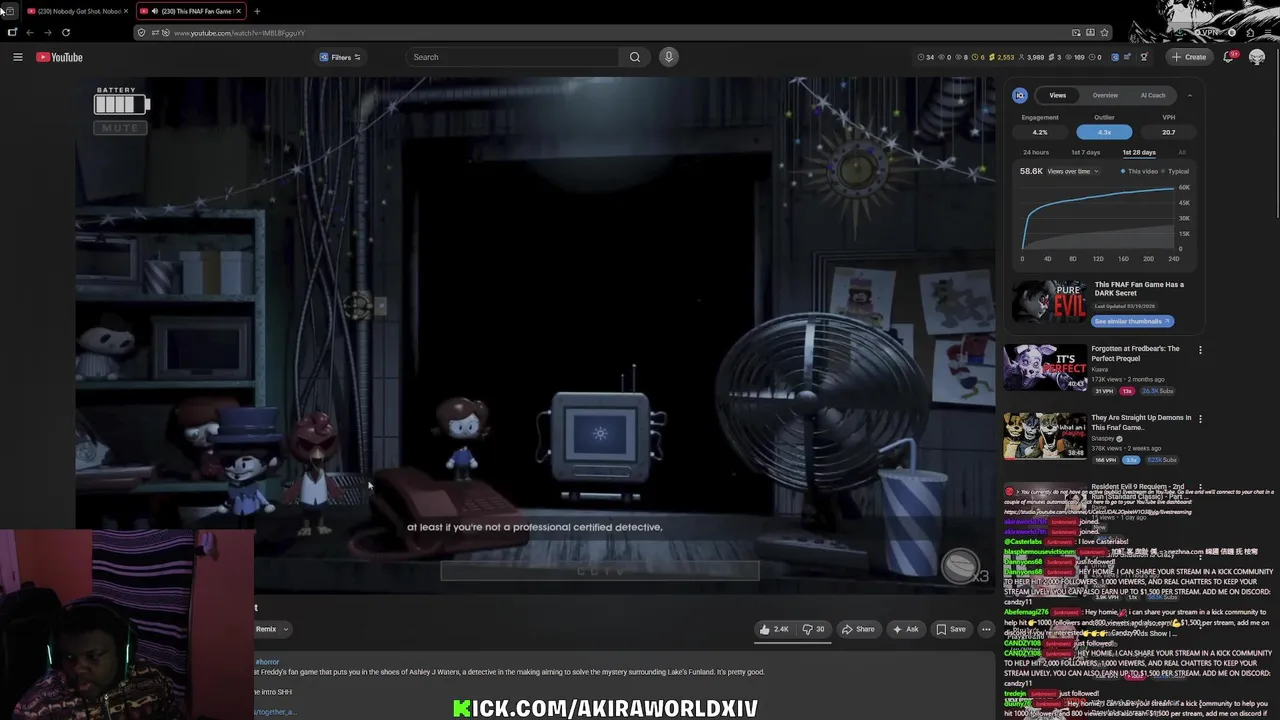Click the MUTE indicator in the video
Image resolution: width=1280 pixels, height=720 pixels.
(120, 127)
